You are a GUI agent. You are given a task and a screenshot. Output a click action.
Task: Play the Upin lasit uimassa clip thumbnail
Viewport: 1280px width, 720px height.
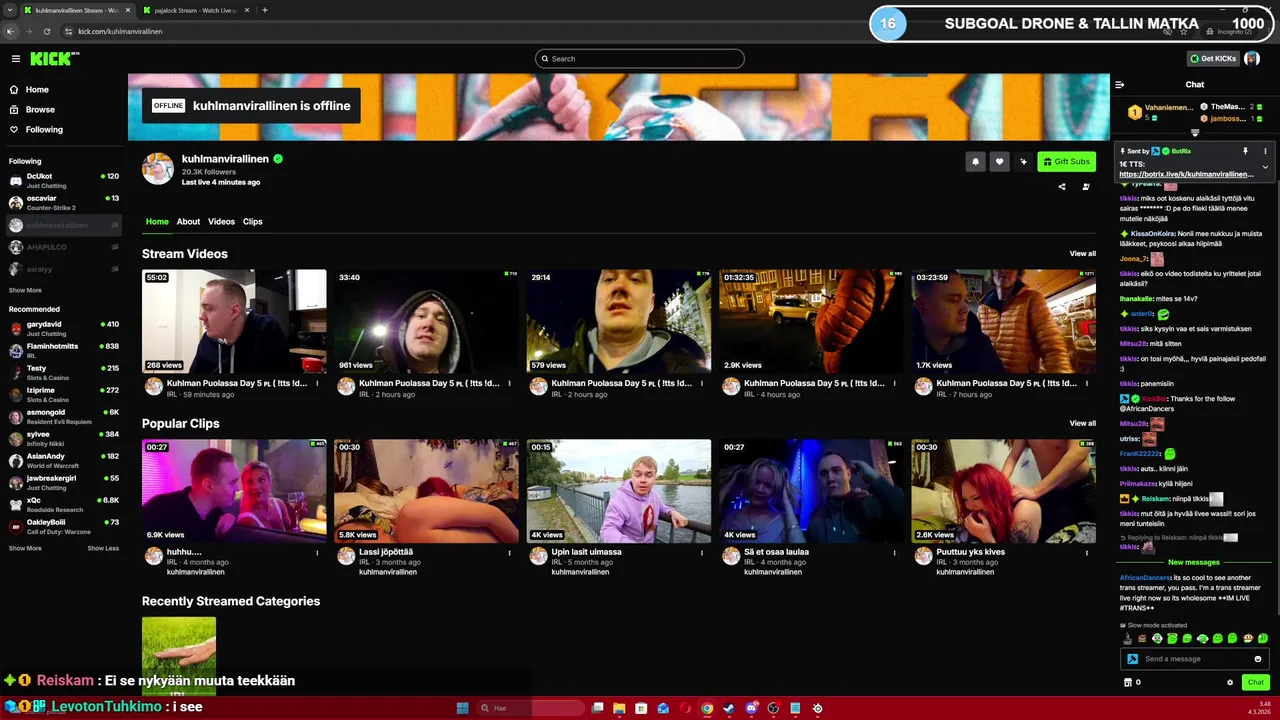pyautogui.click(x=619, y=491)
